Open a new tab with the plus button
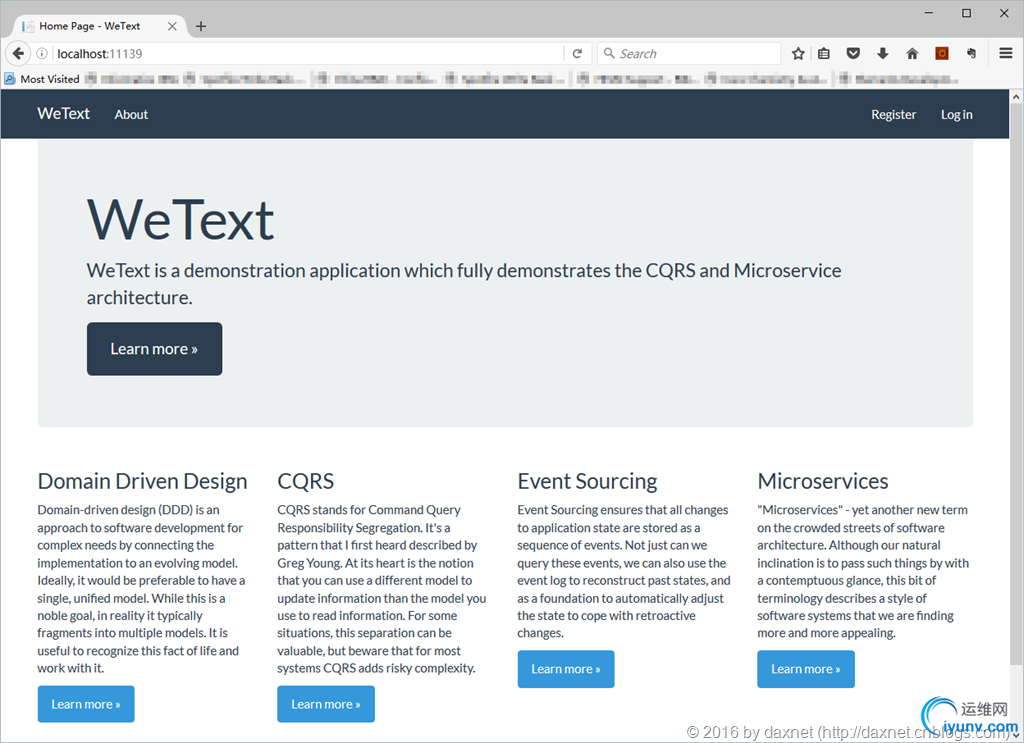1024x743 pixels. tap(201, 26)
